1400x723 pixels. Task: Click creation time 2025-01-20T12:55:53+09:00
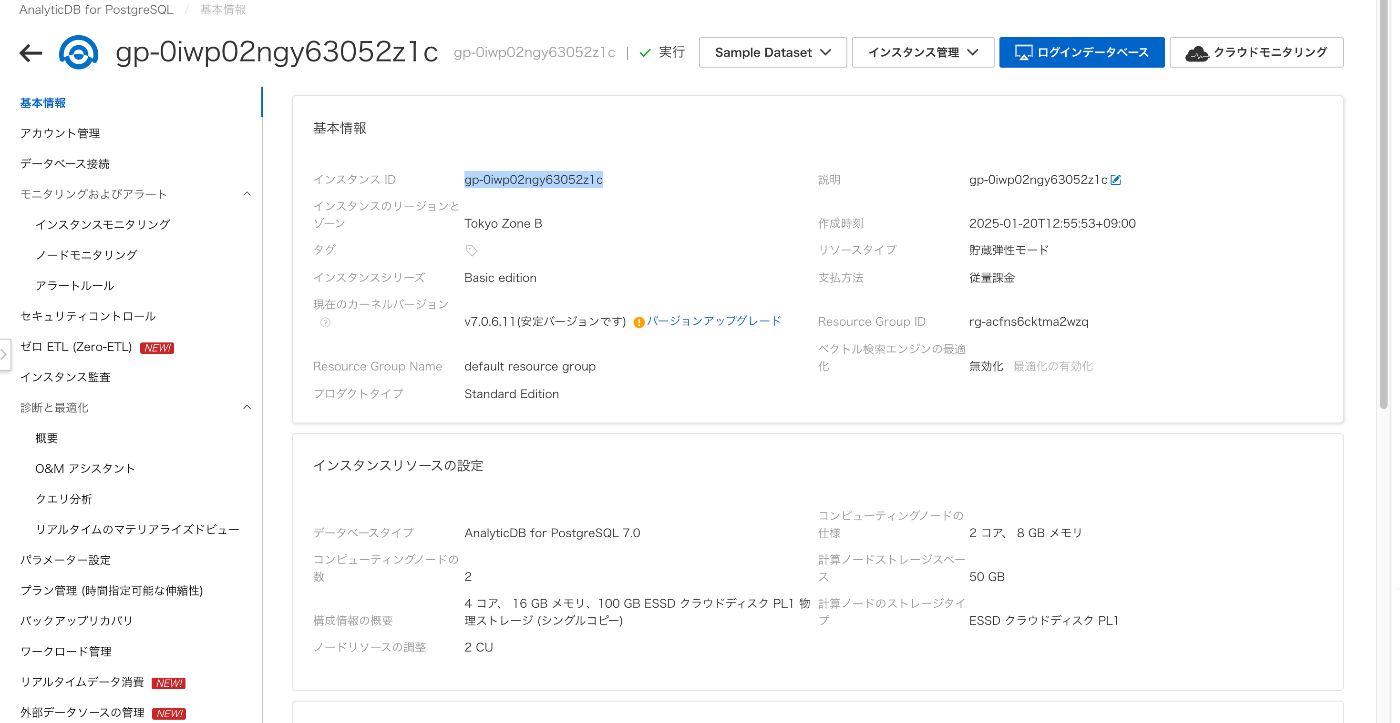(1052, 224)
